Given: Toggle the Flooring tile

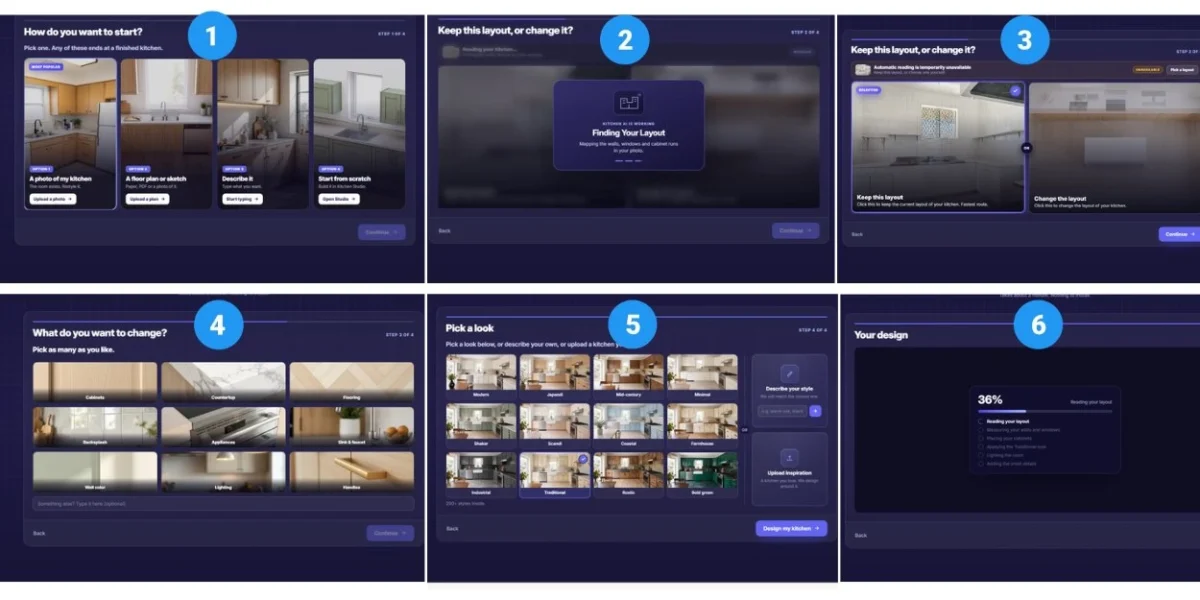Looking at the screenshot, I should click(x=352, y=382).
